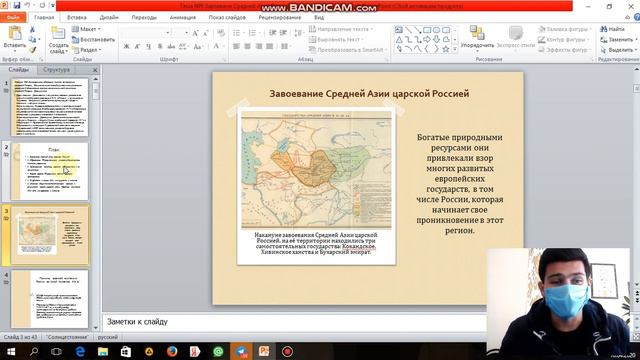Toggle Align text left

(x=236, y=47)
